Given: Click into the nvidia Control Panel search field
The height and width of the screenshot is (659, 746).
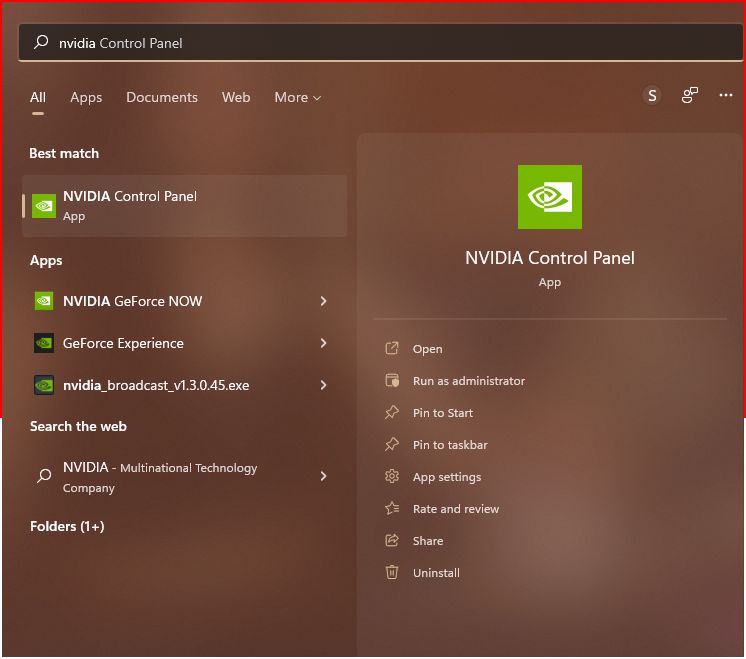Looking at the screenshot, I should click(380, 43).
